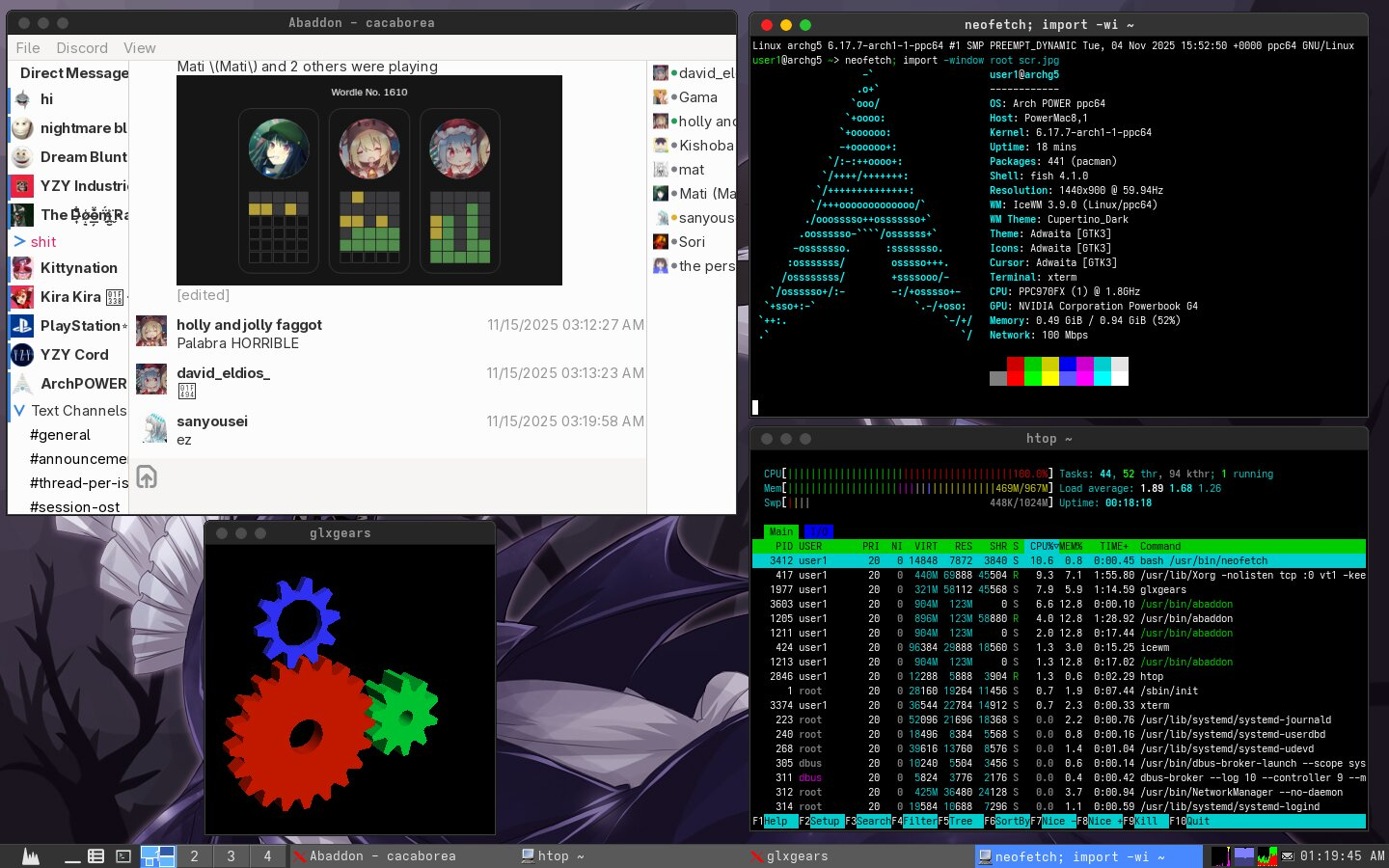Select the glxgears row in htop
The width and height of the screenshot is (1389, 868).
1059,589
